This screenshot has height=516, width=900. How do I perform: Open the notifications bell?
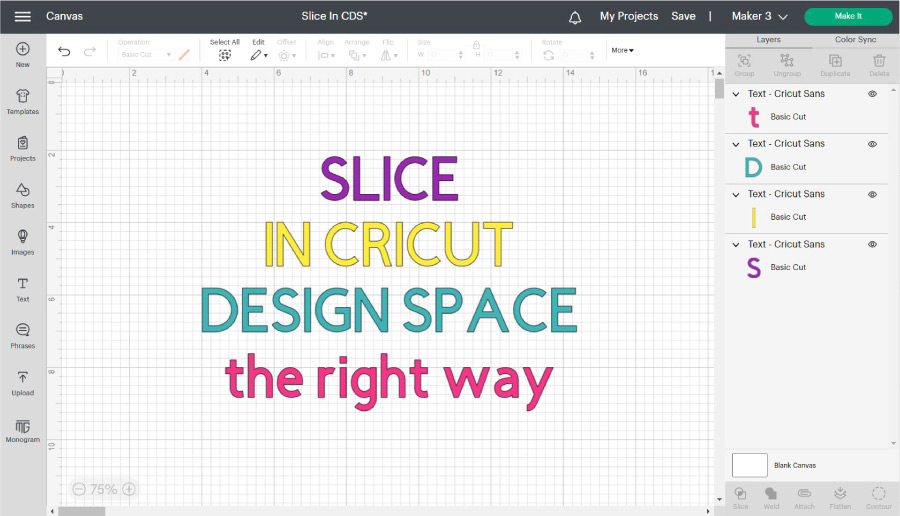[x=575, y=17]
